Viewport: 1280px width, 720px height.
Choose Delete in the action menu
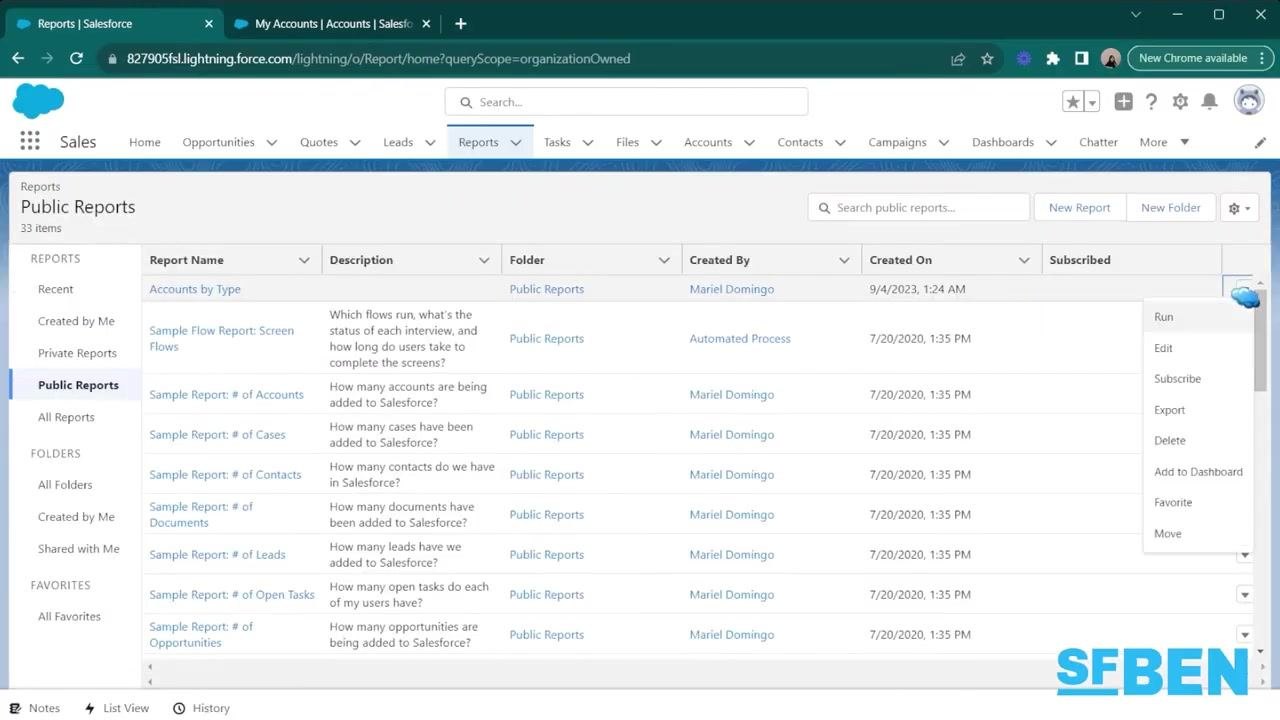[x=1198, y=441]
